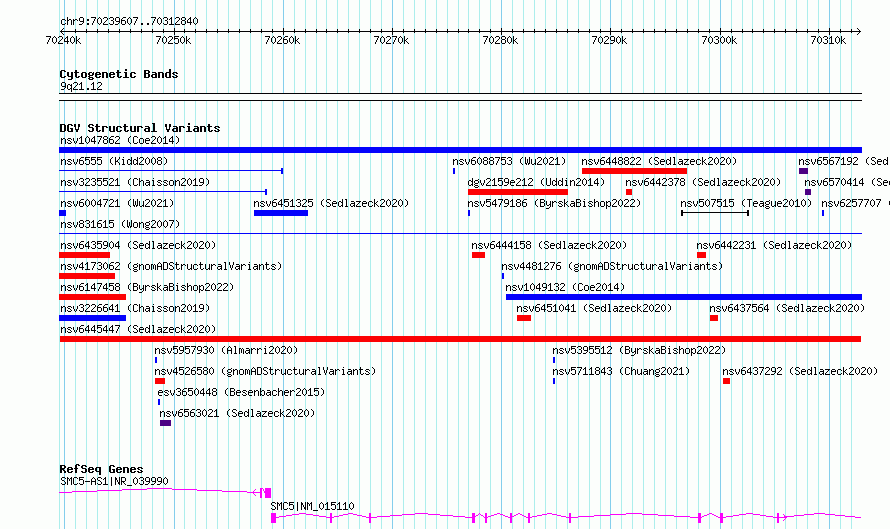Click the blue bar under nsv1049132
The image size is (890, 529).
coord(683,297)
